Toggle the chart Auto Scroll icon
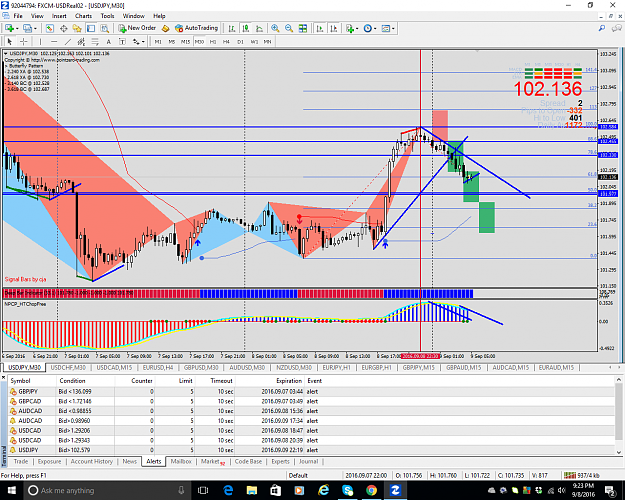 320,28
